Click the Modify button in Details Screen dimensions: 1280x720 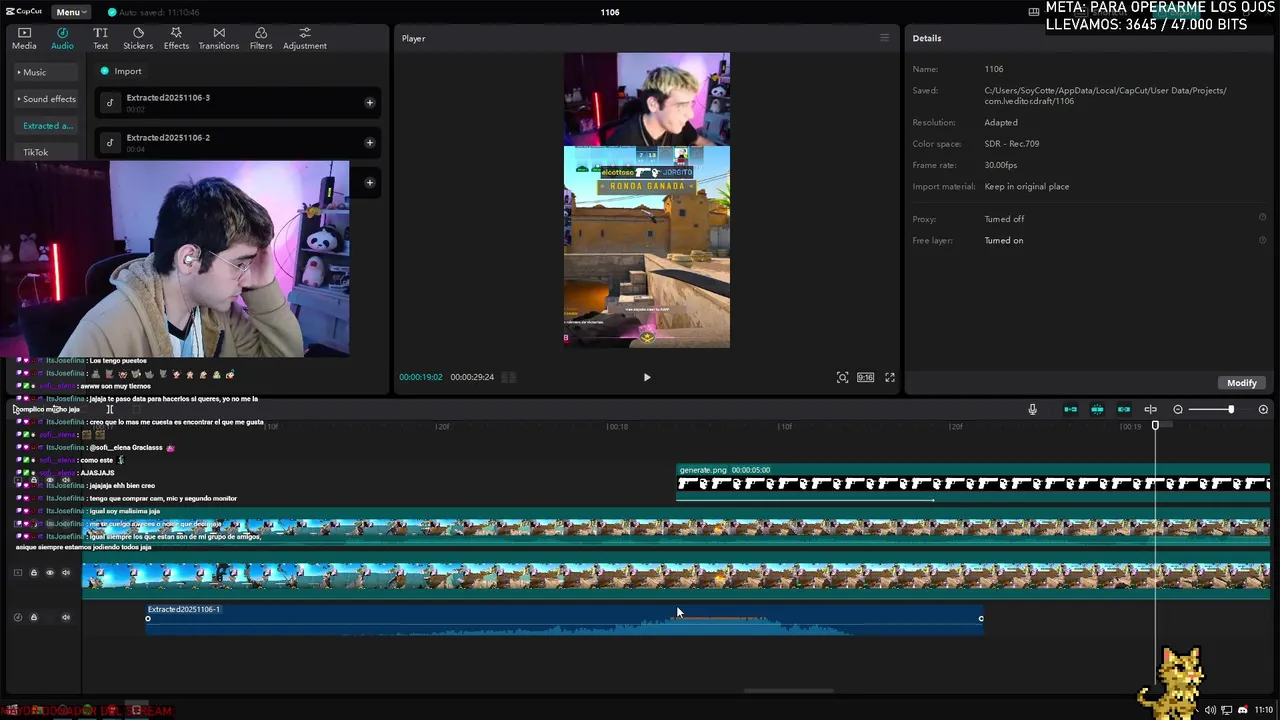(x=1241, y=383)
